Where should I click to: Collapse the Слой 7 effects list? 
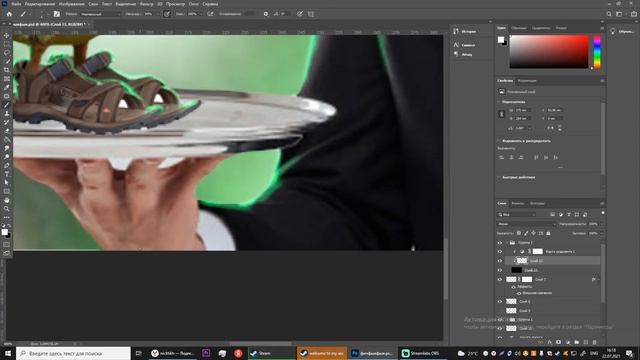(599, 280)
